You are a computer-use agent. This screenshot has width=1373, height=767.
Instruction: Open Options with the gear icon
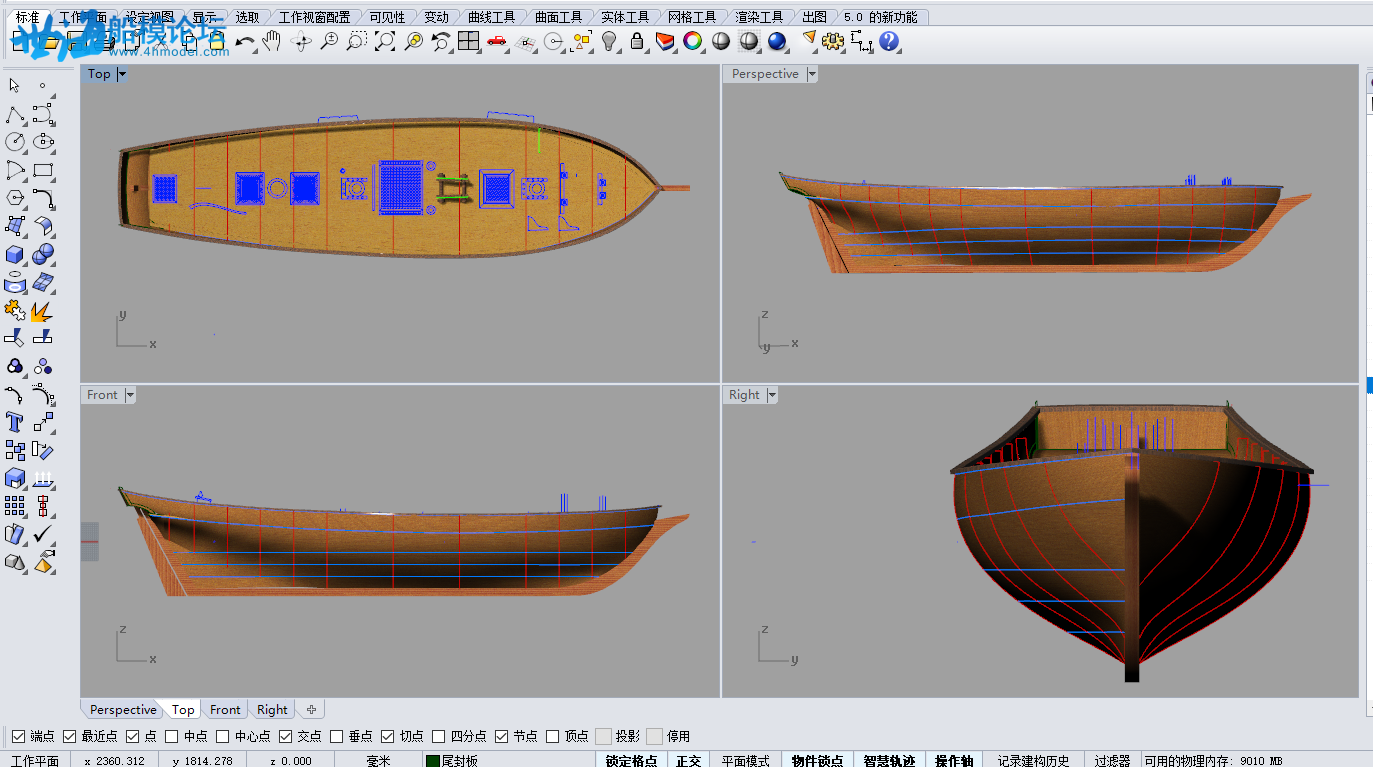point(833,41)
